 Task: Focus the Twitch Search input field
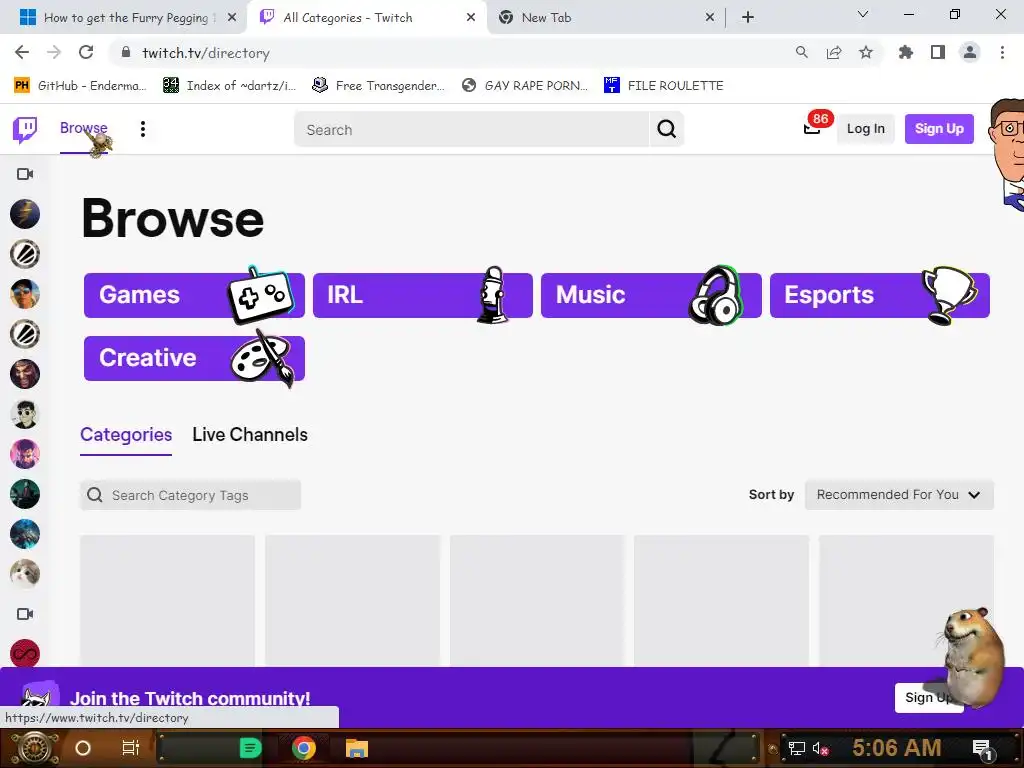[472, 129]
